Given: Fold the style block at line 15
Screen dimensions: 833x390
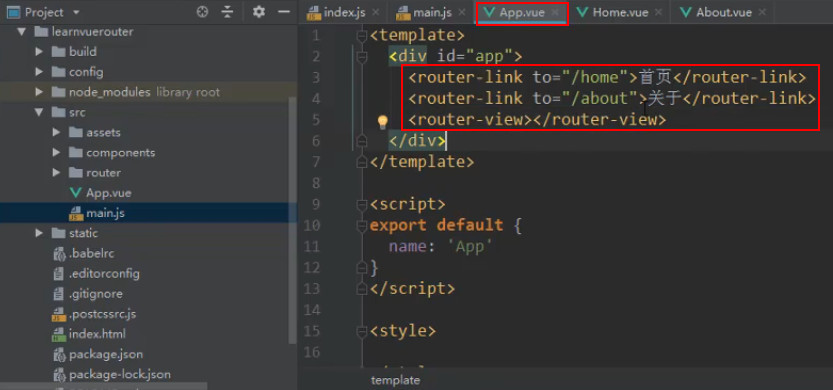Looking at the screenshot, I should pos(362,332).
